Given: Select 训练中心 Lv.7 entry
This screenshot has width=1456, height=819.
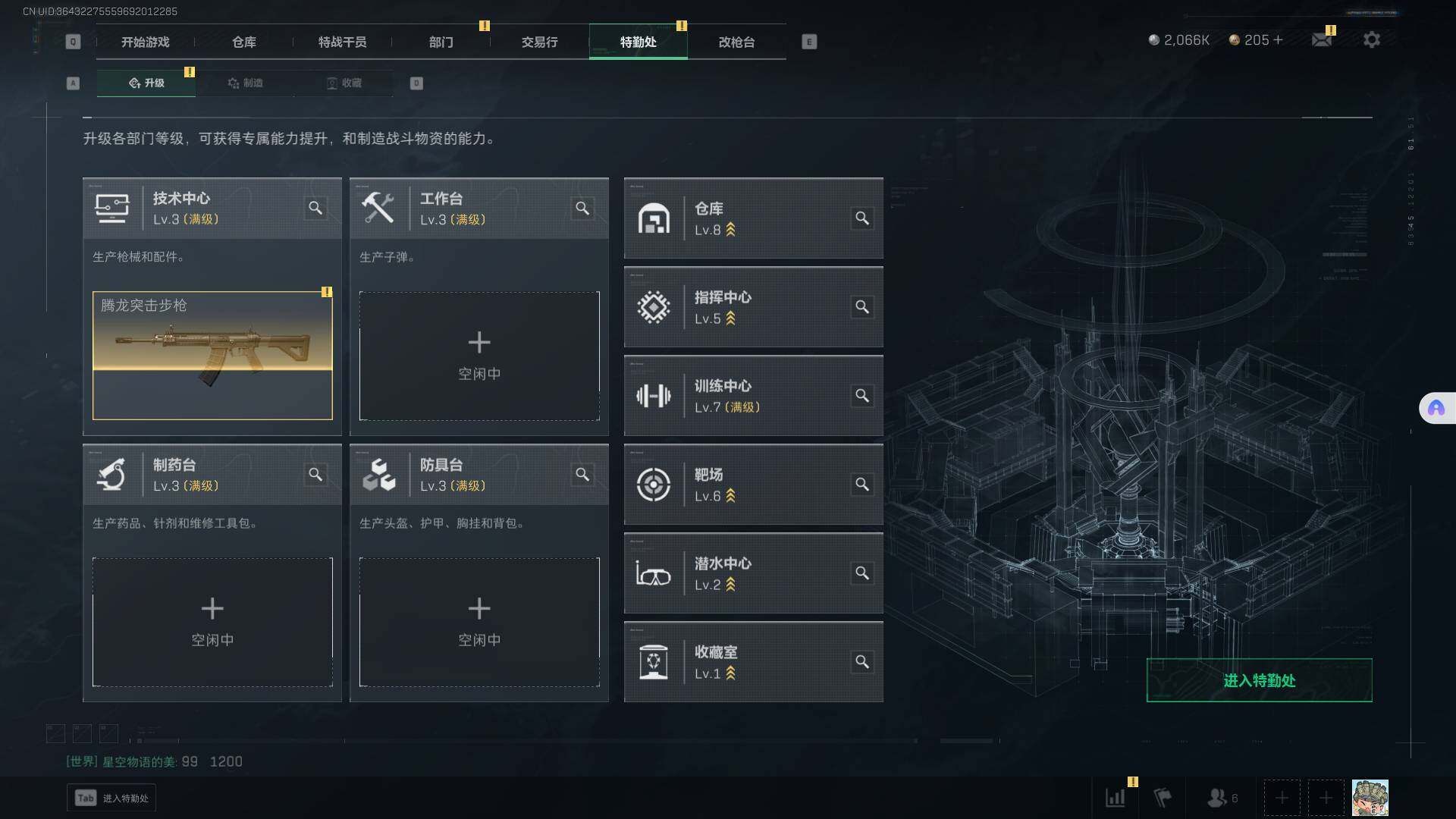Looking at the screenshot, I should 754,396.
